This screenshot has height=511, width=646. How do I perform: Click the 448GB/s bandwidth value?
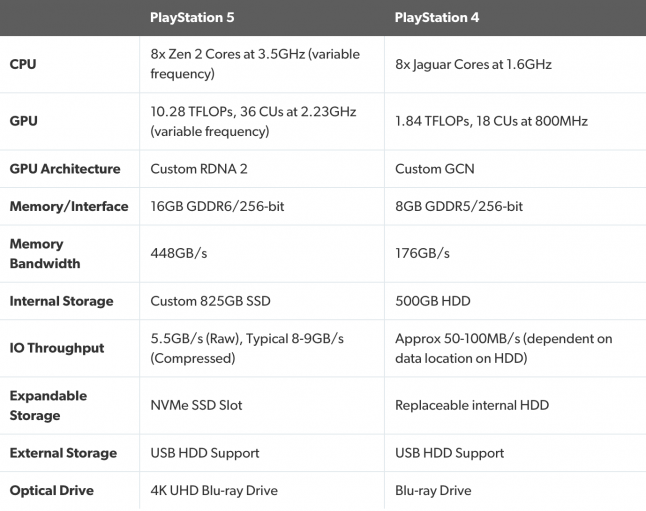179,253
